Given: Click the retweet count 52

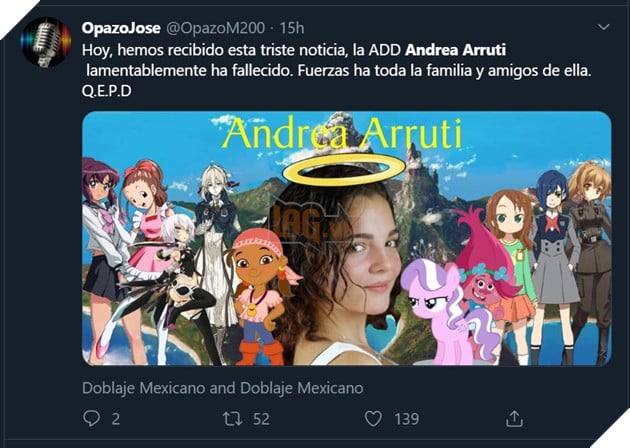Looking at the screenshot, I should [x=261, y=419].
